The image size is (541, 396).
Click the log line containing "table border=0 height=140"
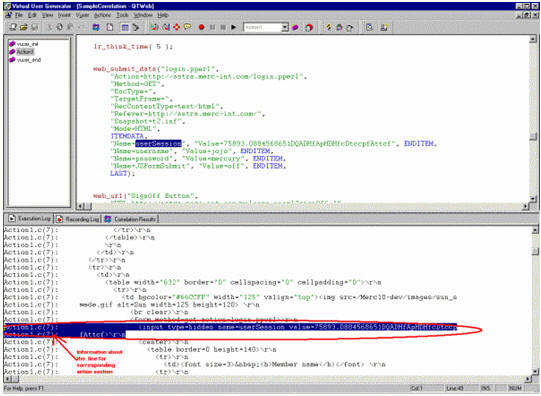tap(212, 349)
